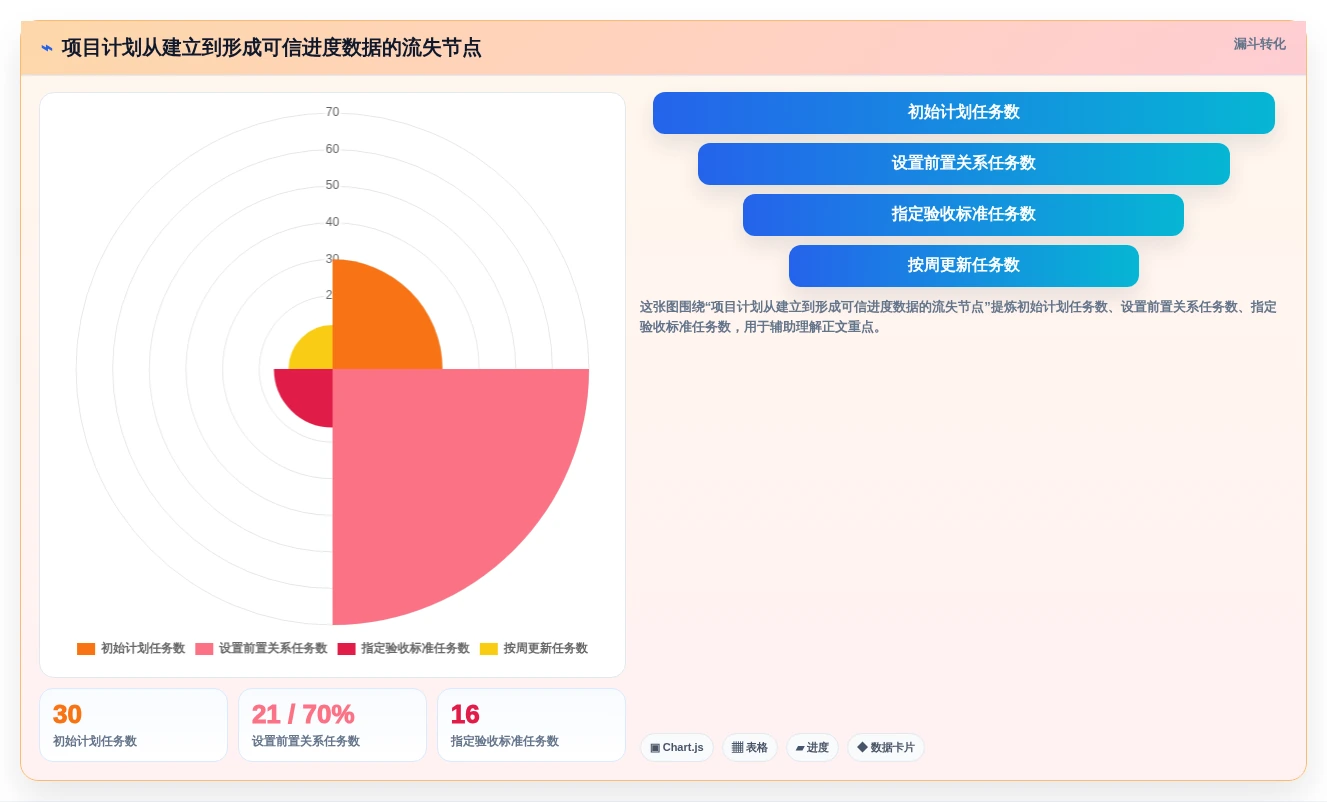Viewport: 1327px width, 802px height.
Task: Toggle 初始计划任务数 legend orange swatch
Action: pos(86,649)
